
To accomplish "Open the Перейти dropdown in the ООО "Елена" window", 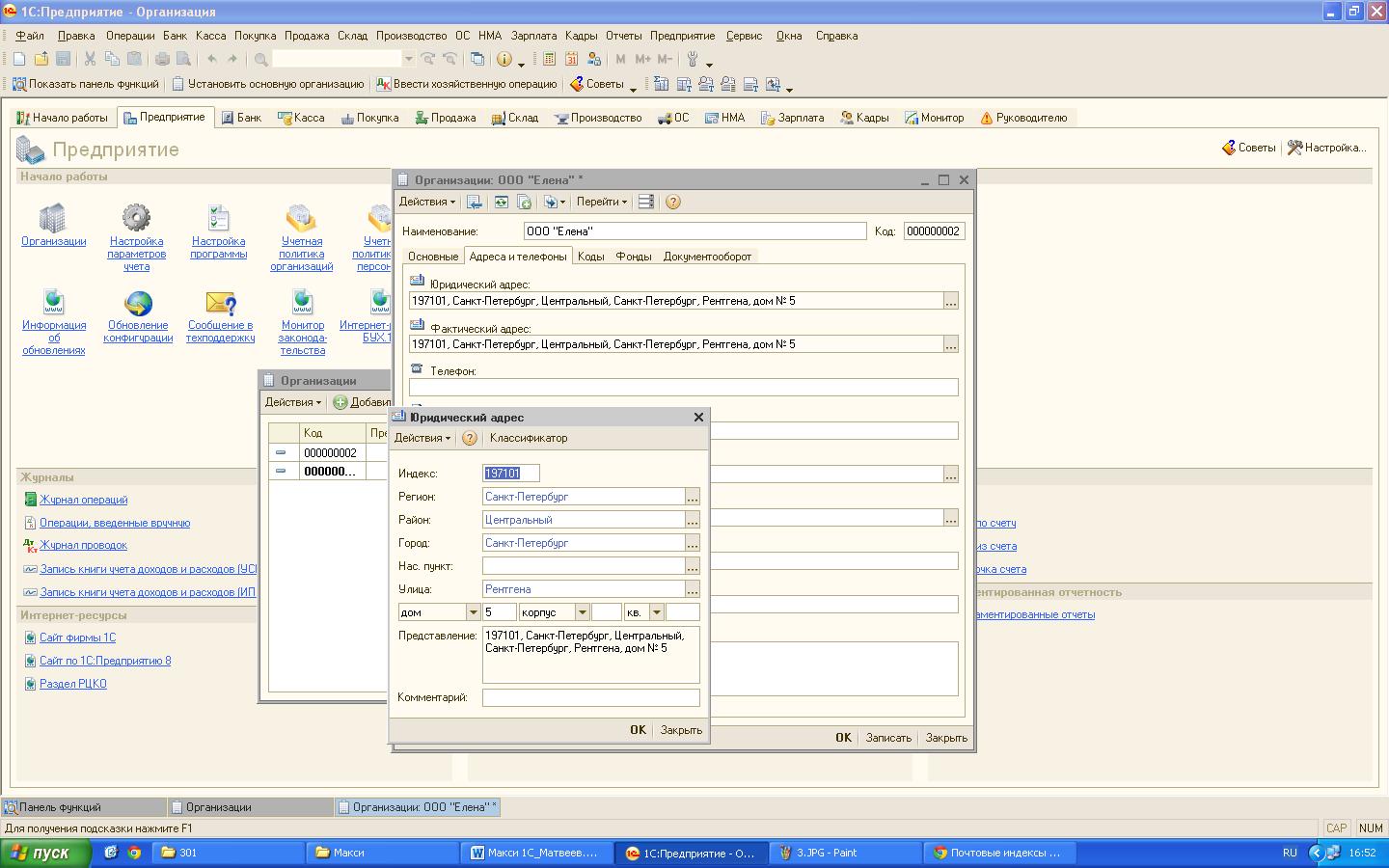I will click(x=602, y=202).
